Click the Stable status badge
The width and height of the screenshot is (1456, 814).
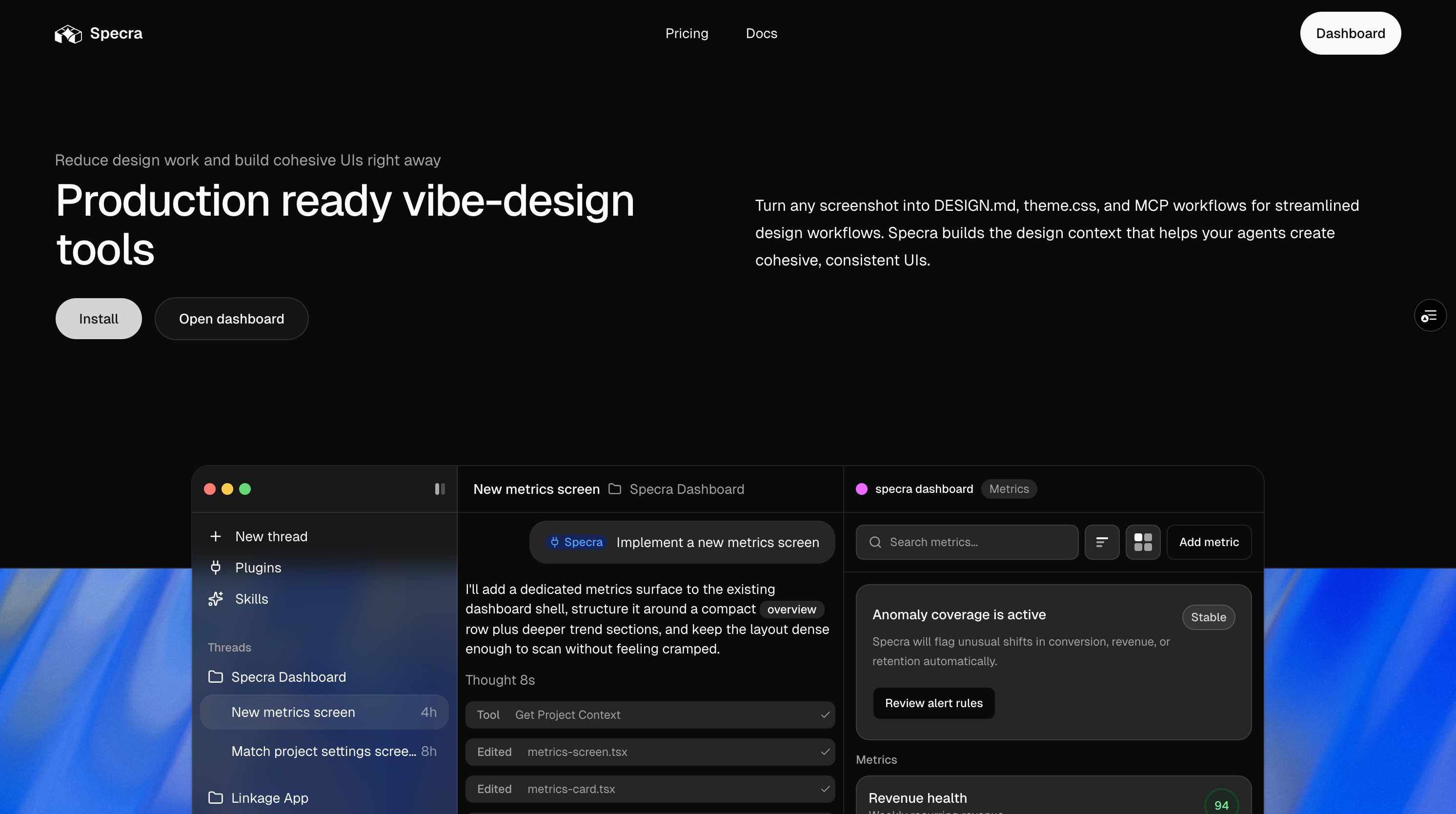1209,617
